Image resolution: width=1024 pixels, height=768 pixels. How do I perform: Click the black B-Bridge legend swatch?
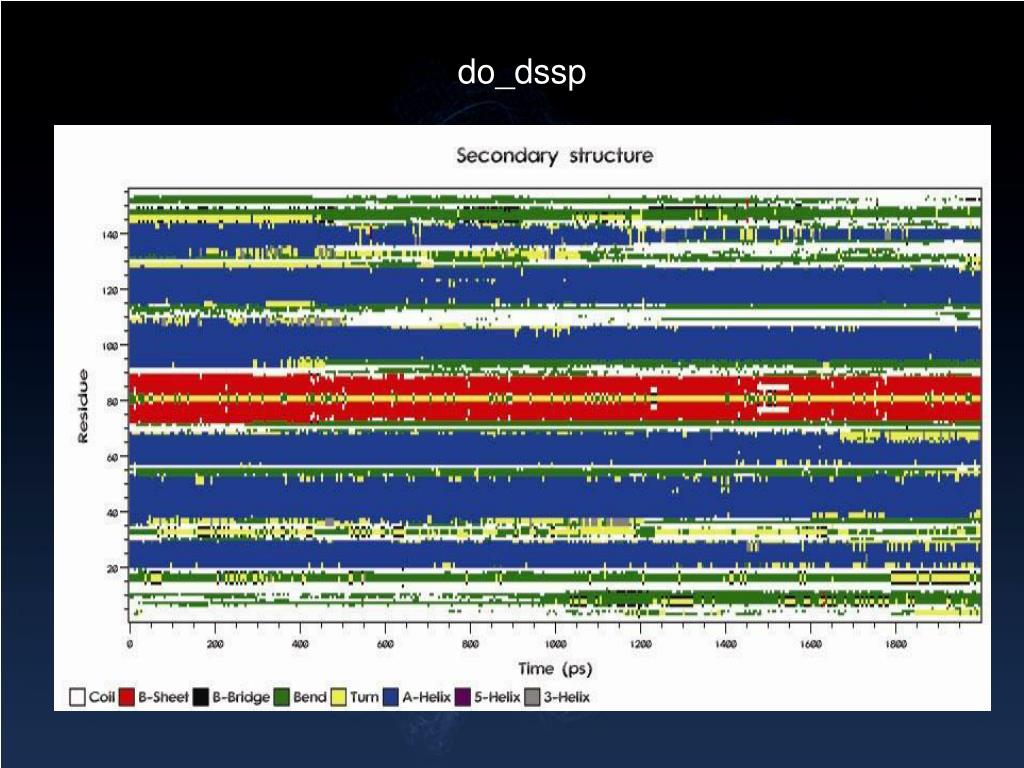[x=200, y=697]
